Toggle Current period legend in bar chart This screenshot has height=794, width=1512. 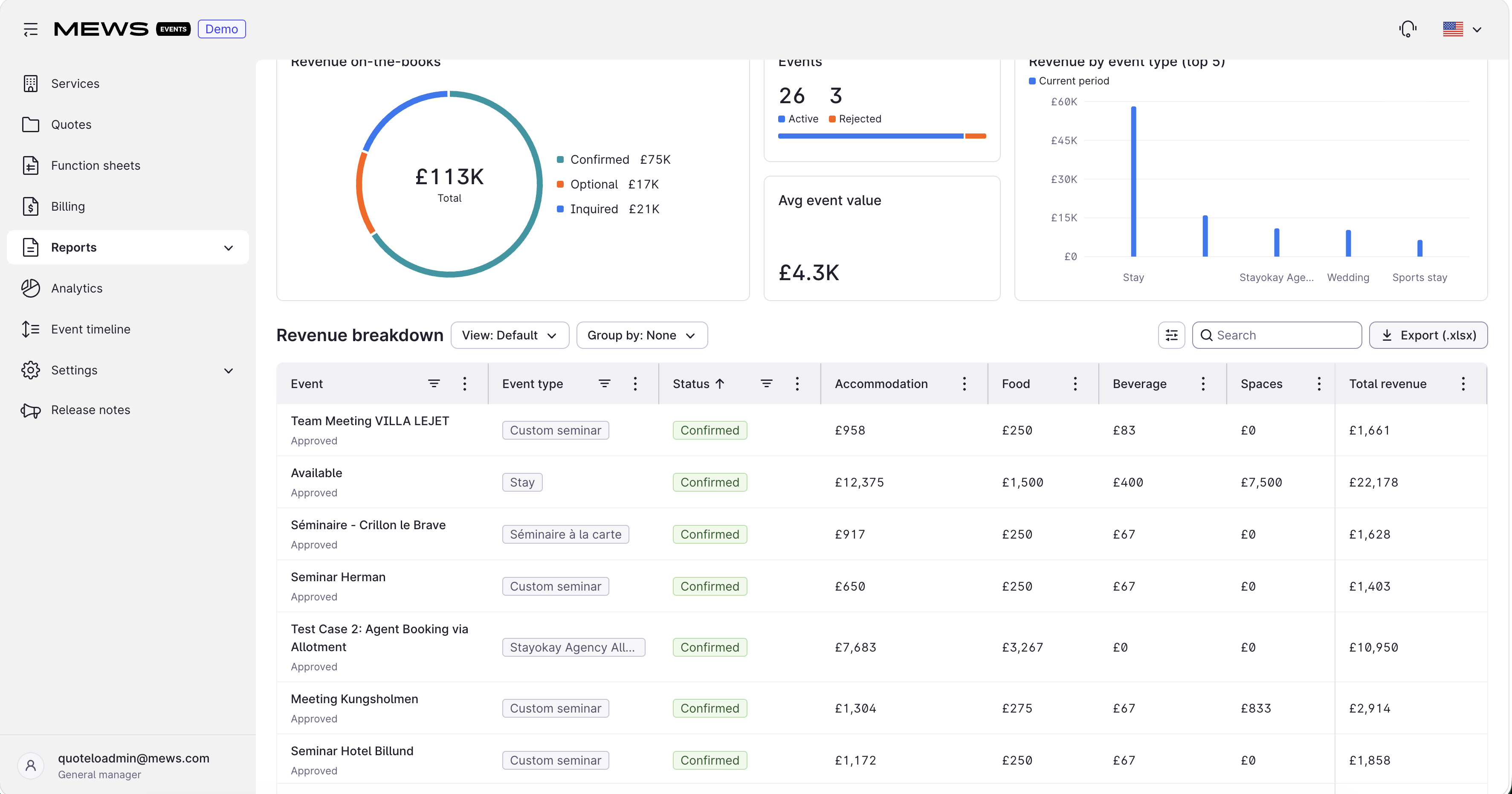1069,81
